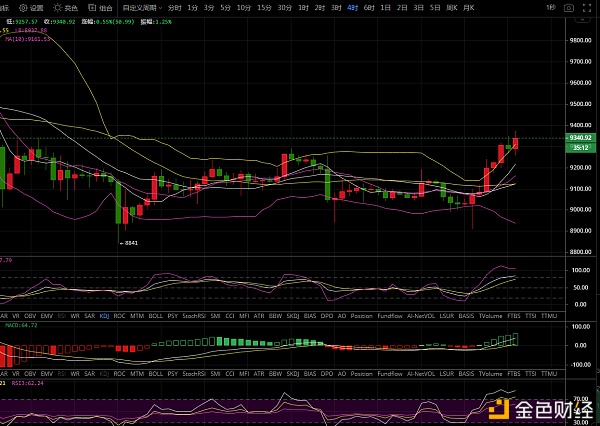The height and width of the screenshot is (426, 600).
Task: Click the highlighted KDJ indicator tab
Action: tap(104, 316)
